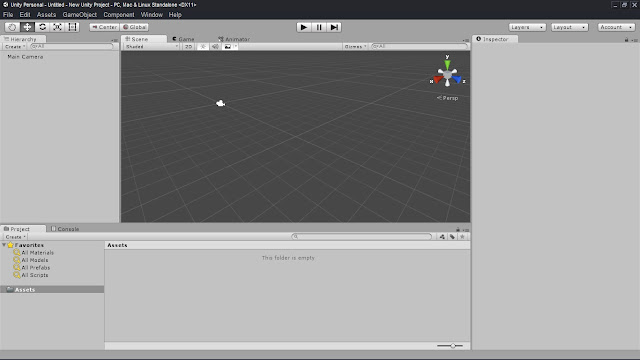Select the Move tool

[x=27, y=27]
